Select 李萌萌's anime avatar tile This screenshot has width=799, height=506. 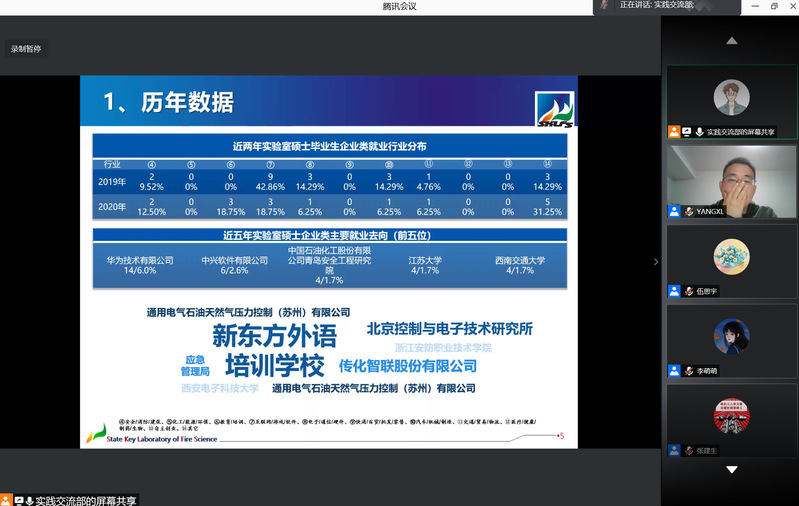pyautogui.click(x=731, y=336)
